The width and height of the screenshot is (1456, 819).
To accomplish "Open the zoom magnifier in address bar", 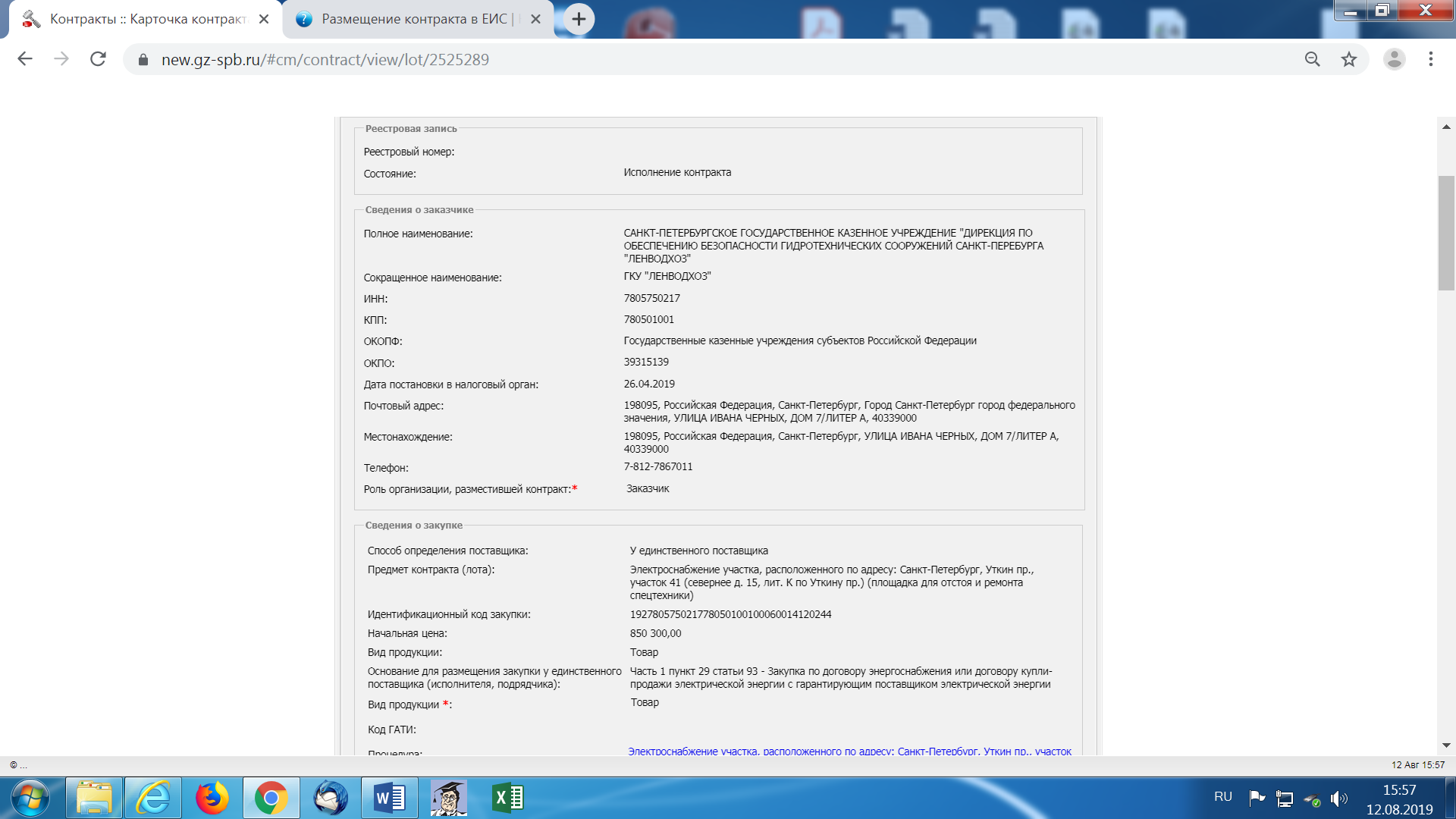I will pos(1313,59).
